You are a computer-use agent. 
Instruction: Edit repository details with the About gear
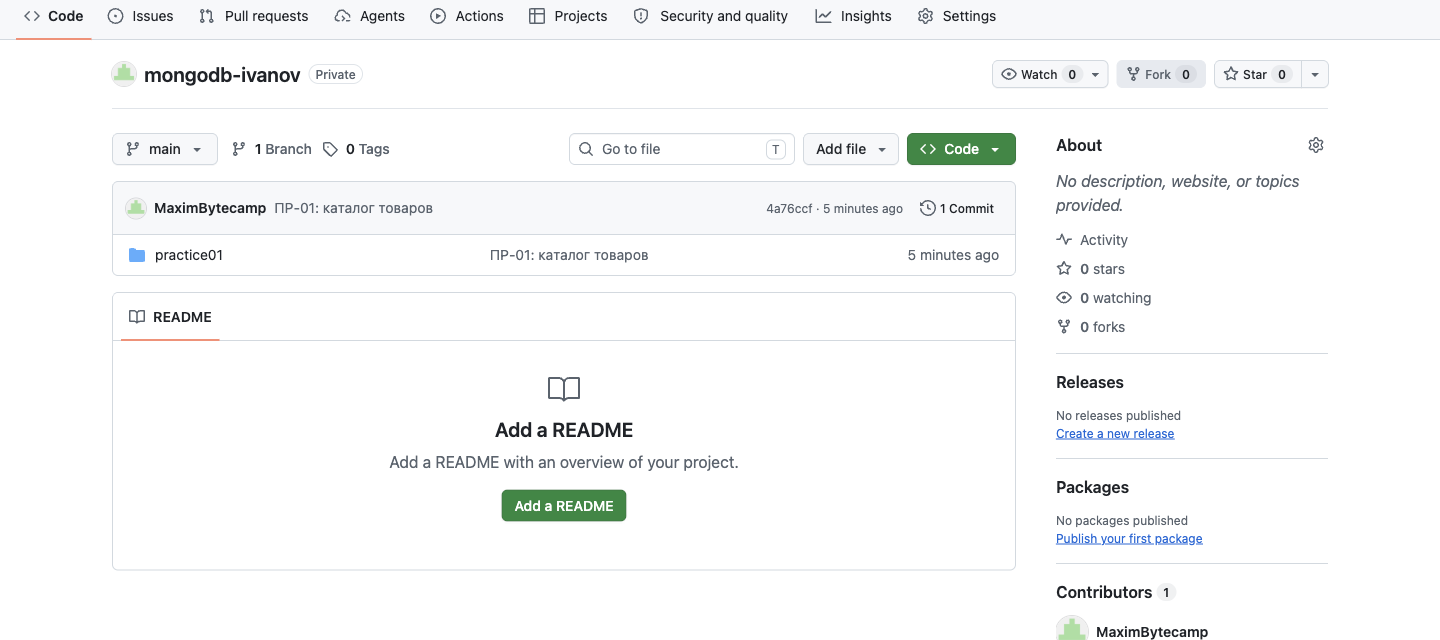pos(1316,145)
